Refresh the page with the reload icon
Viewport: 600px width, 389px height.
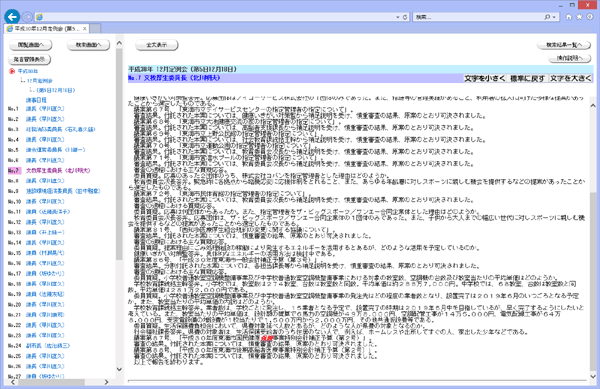[x=405, y=17]
